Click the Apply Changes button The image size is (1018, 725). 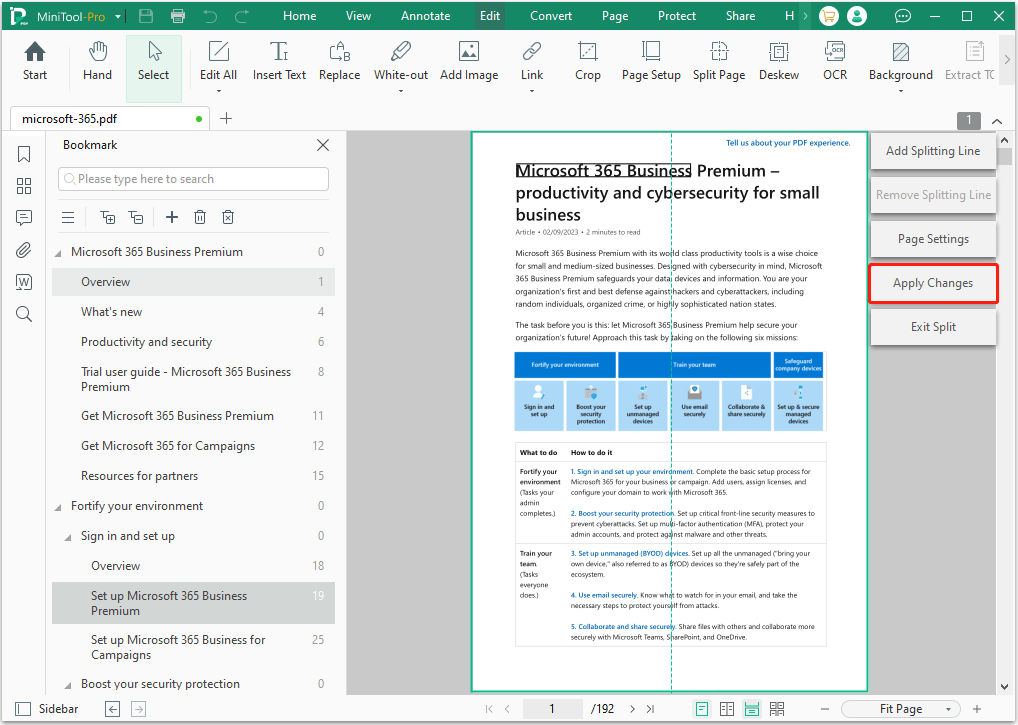[x=933, y=283]
